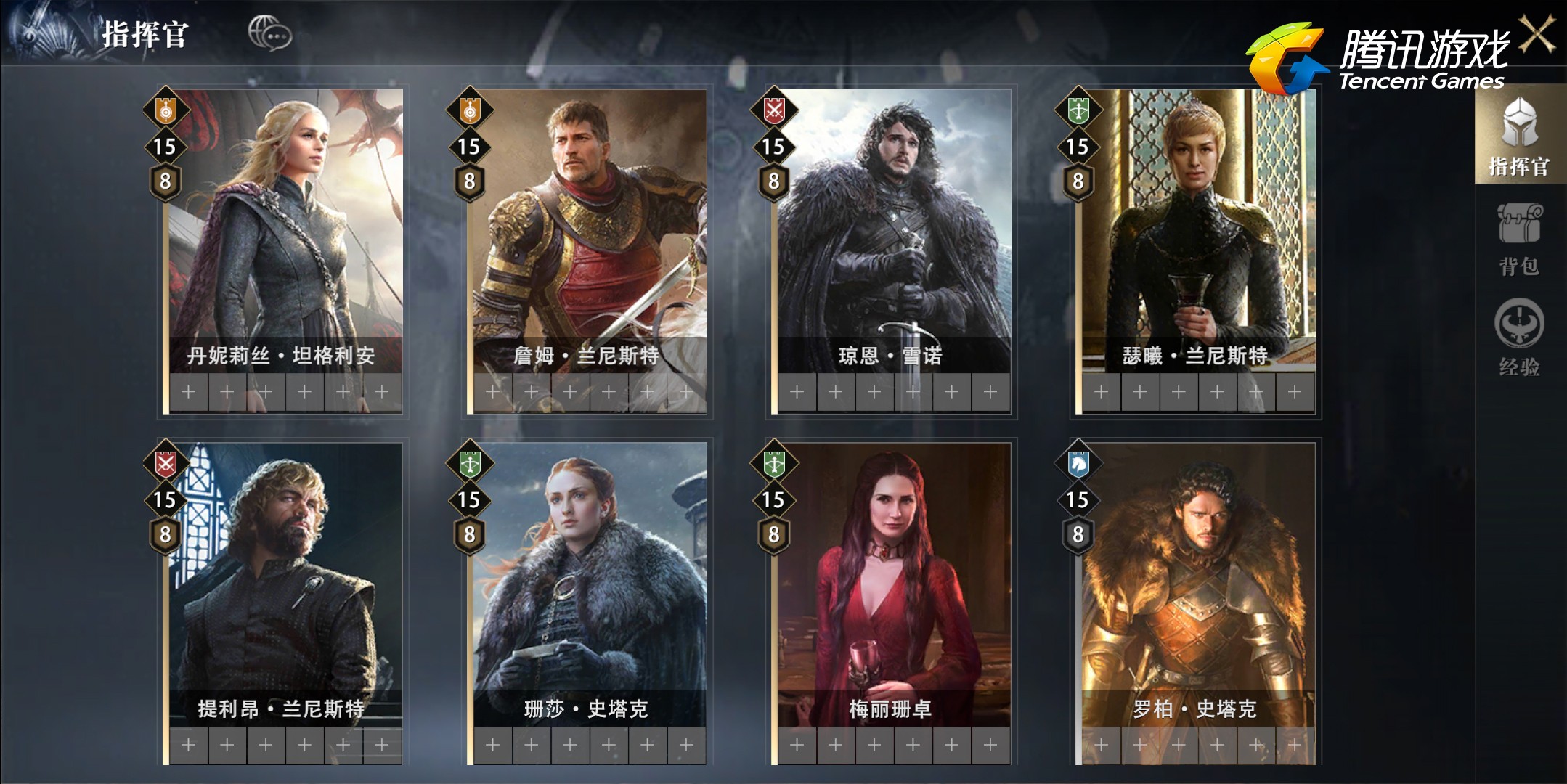Click the green bow badge on 珊莎·史塔克
The image size is (1567, 784).
click(470, 463)
